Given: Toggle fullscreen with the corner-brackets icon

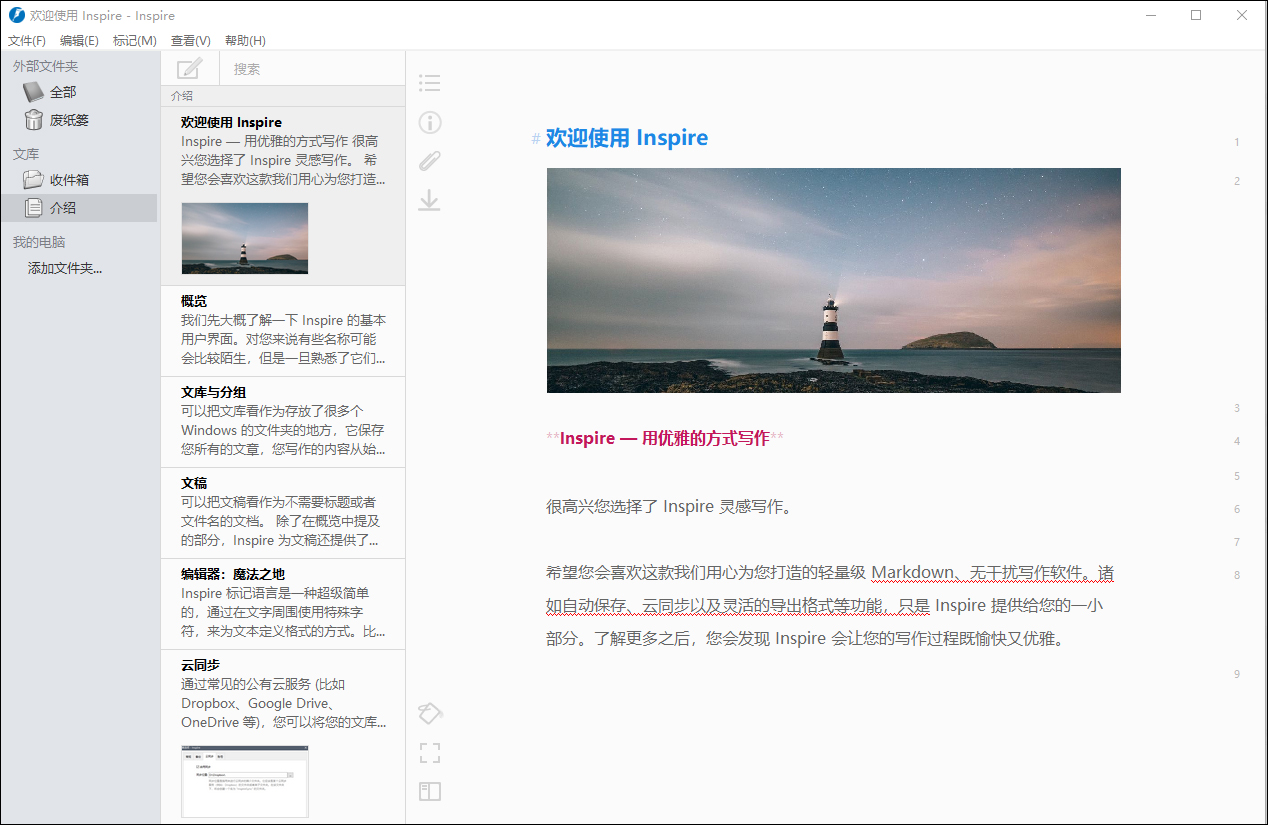Looking at the screenshot, I should tap(430, 753).
